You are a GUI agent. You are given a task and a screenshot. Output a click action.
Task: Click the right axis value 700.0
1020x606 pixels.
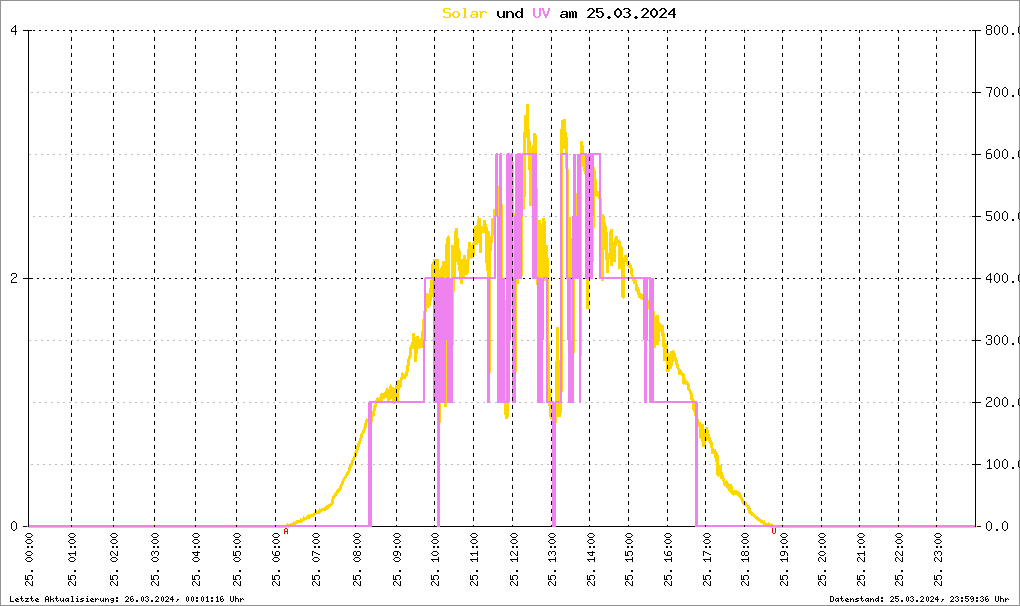pos(1004,92)
